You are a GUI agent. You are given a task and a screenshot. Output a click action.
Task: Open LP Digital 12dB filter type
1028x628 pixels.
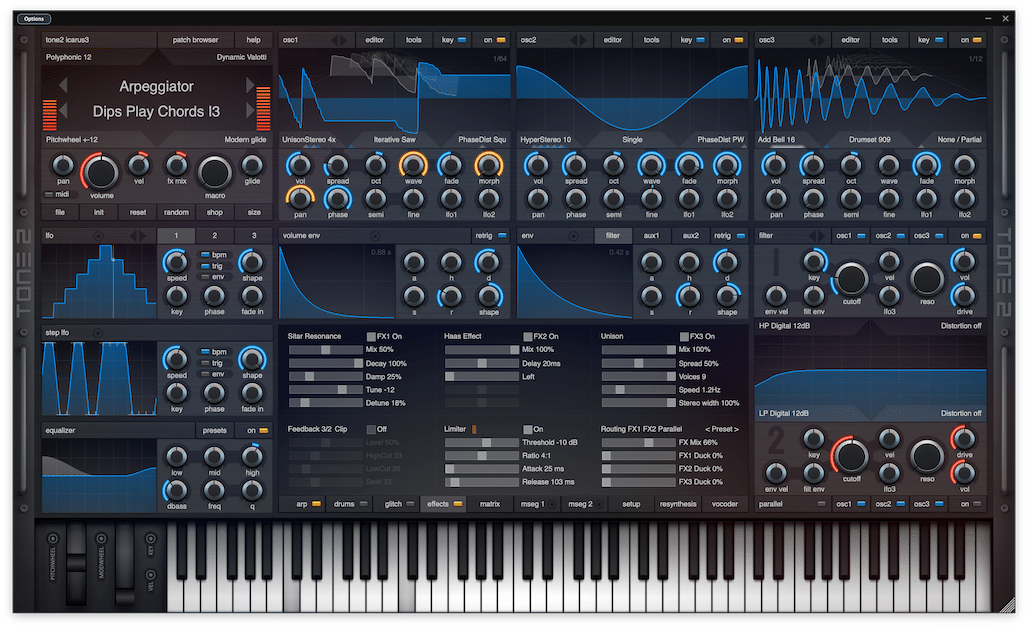[x=783, y=413]
